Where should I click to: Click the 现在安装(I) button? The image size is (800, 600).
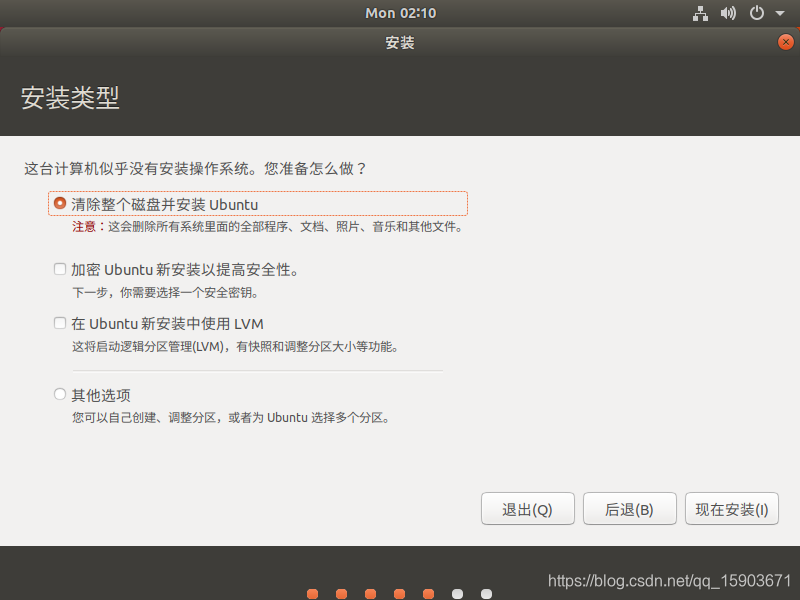coord(732,509)
